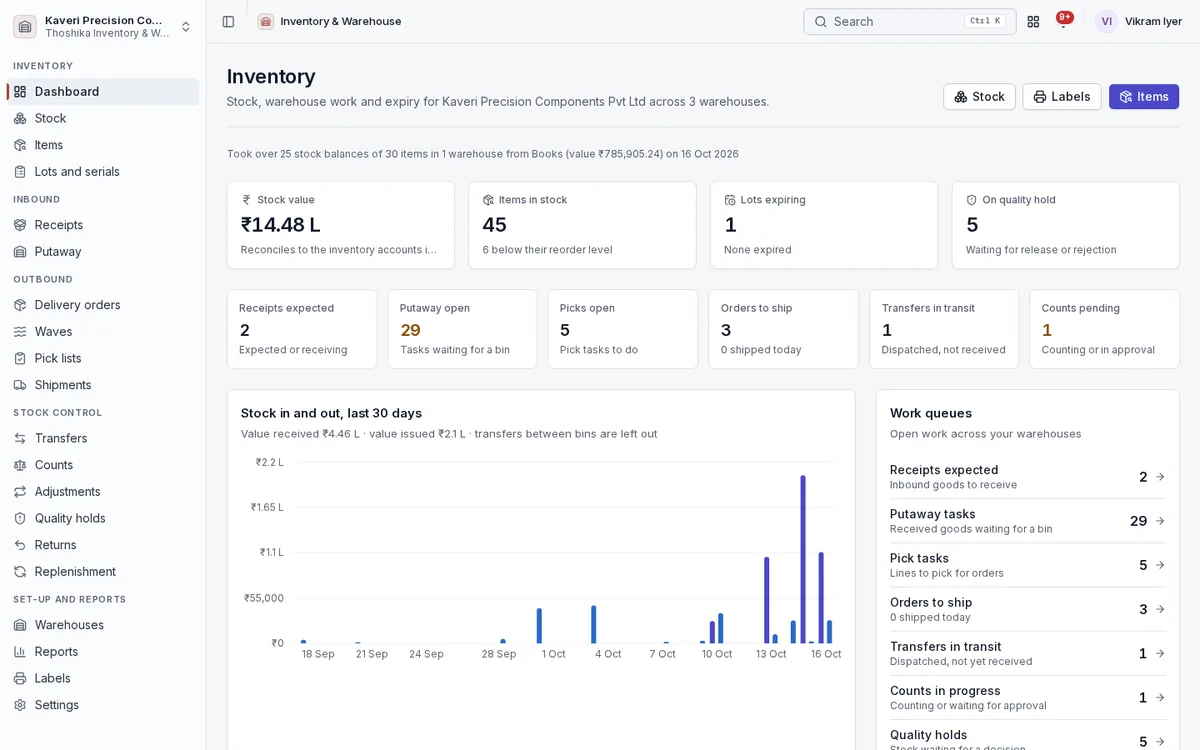The image size is (1200, 750).
Task: Click the VI user avatar
Action: (1106, 21)
